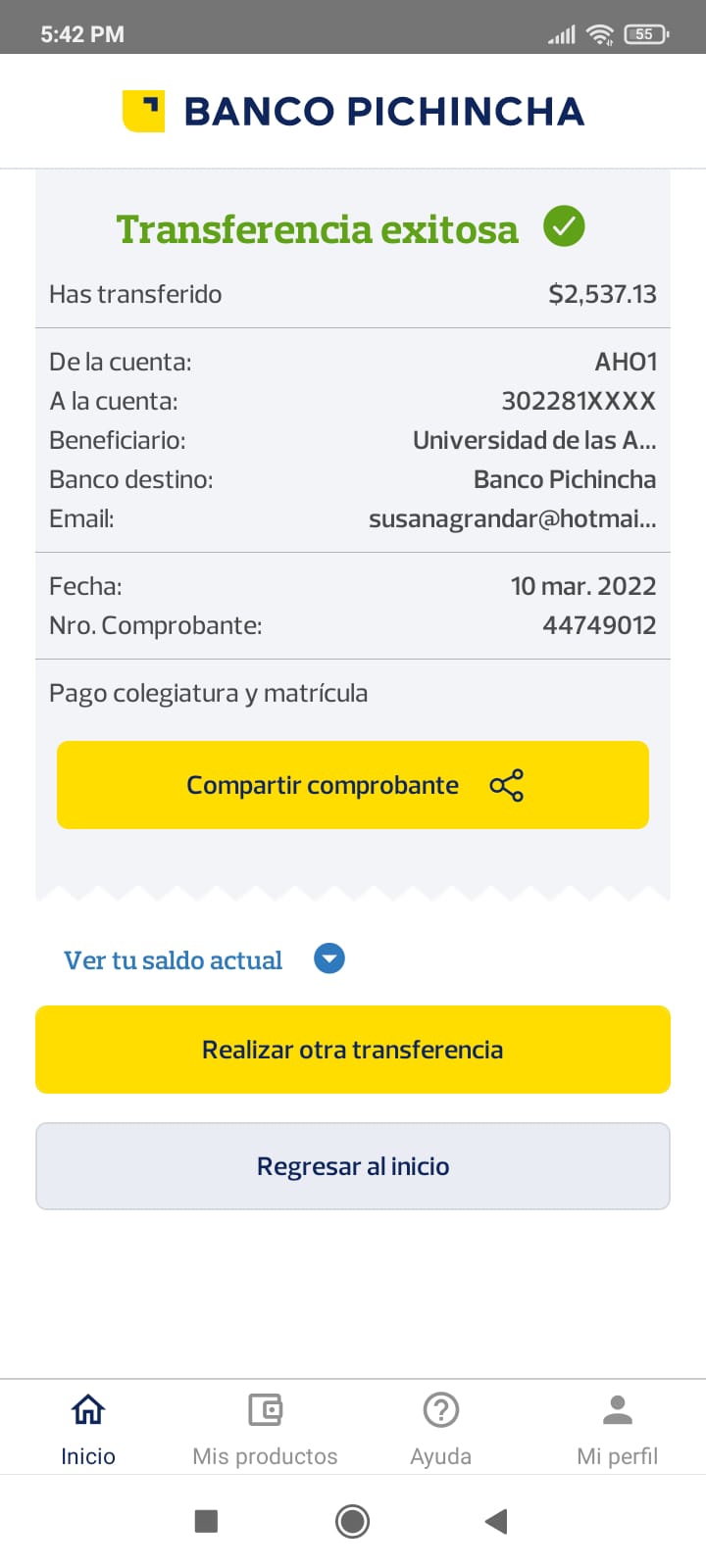Expand the blue saldo actual dropdown arrow

(329, 958)
